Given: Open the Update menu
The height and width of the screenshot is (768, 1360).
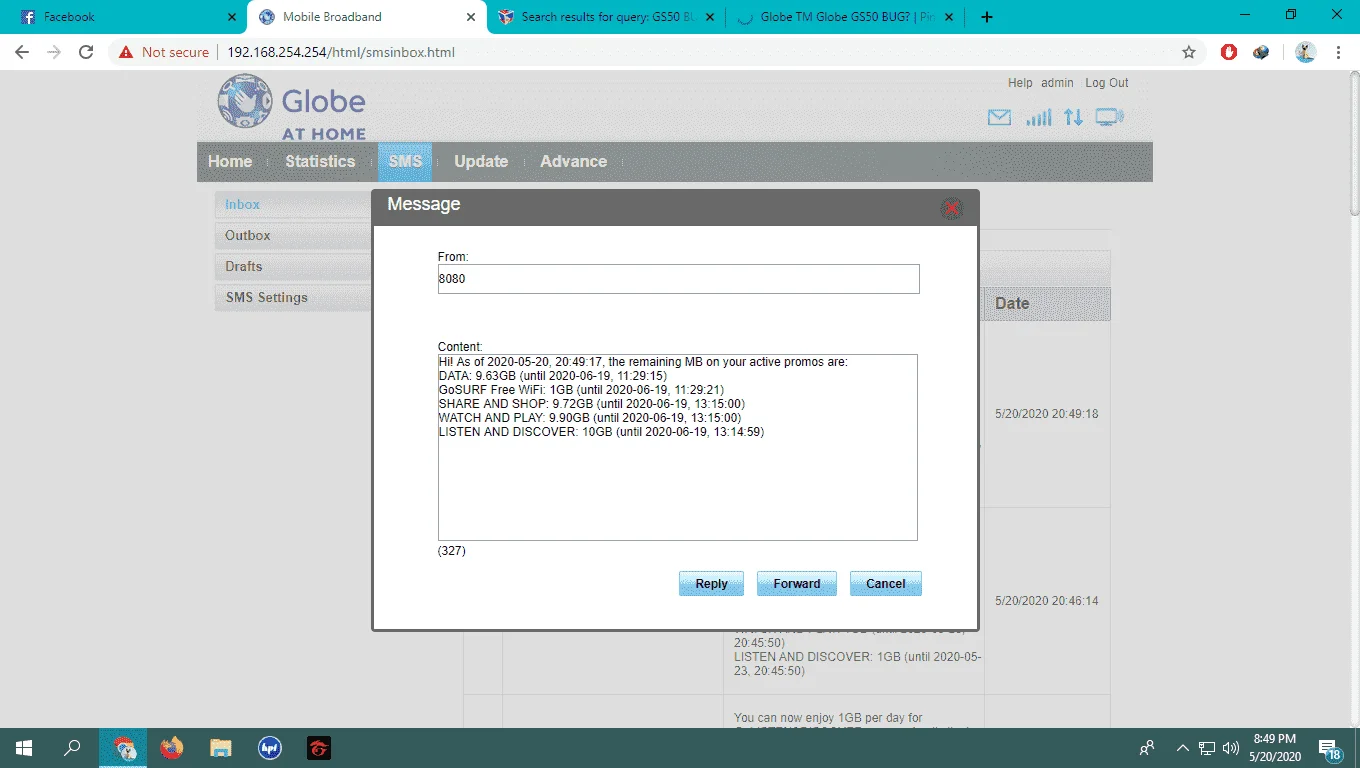Looking at the screenshot, I should tap(481, 161).
